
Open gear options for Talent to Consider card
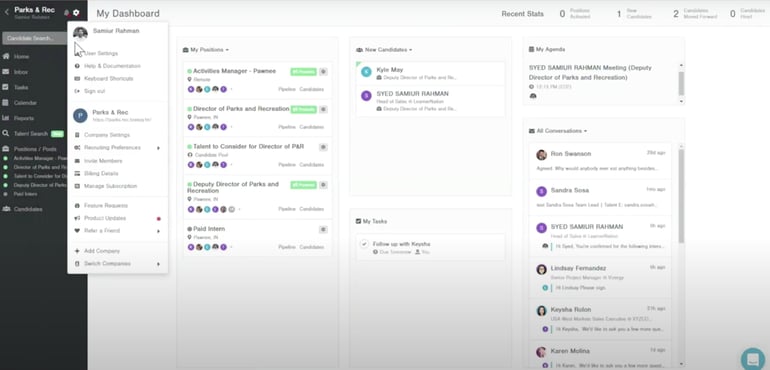point(323,147)
